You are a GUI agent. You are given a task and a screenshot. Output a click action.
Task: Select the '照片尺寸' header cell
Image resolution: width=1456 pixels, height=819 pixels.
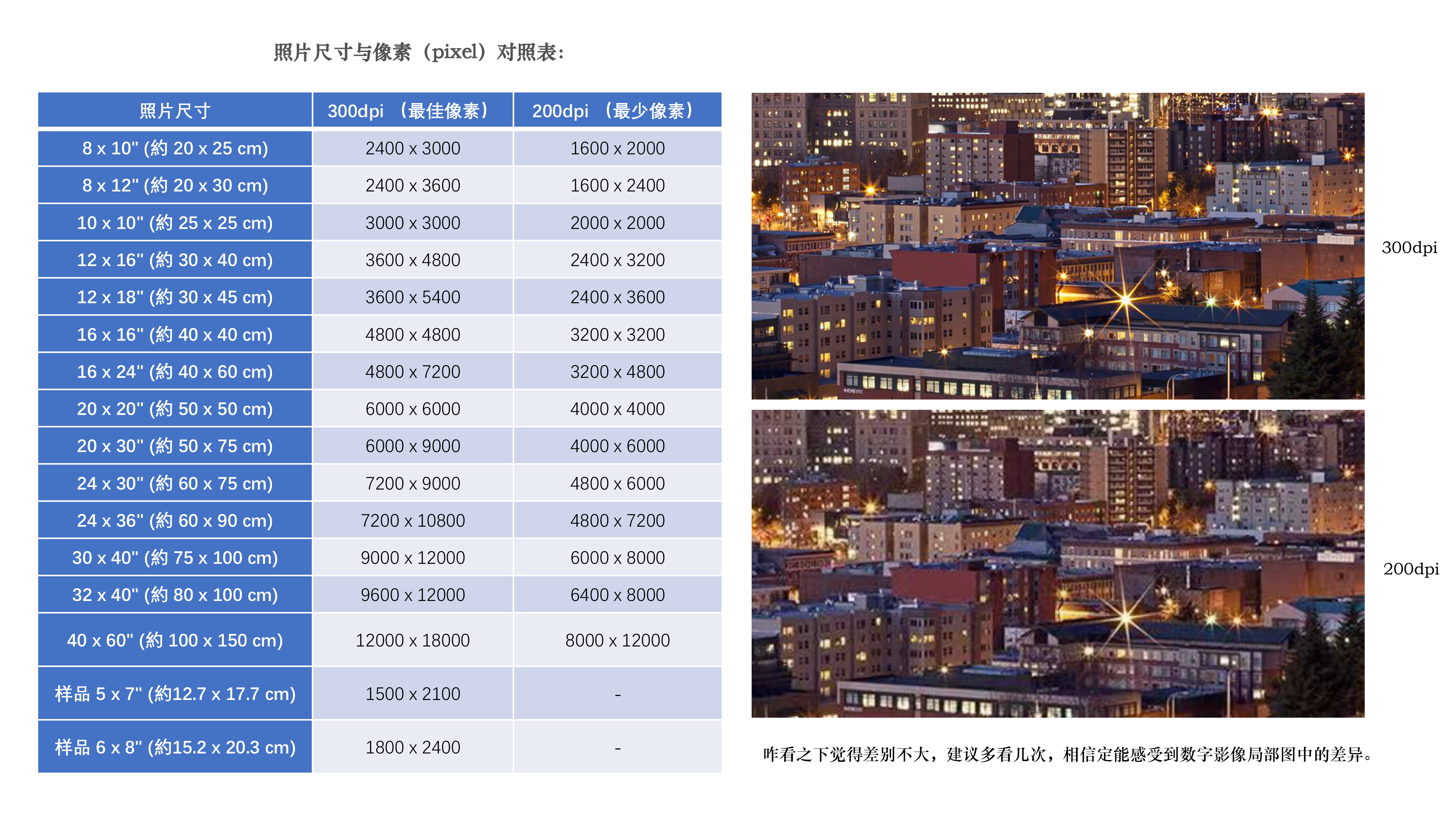(x=175, y=110)
